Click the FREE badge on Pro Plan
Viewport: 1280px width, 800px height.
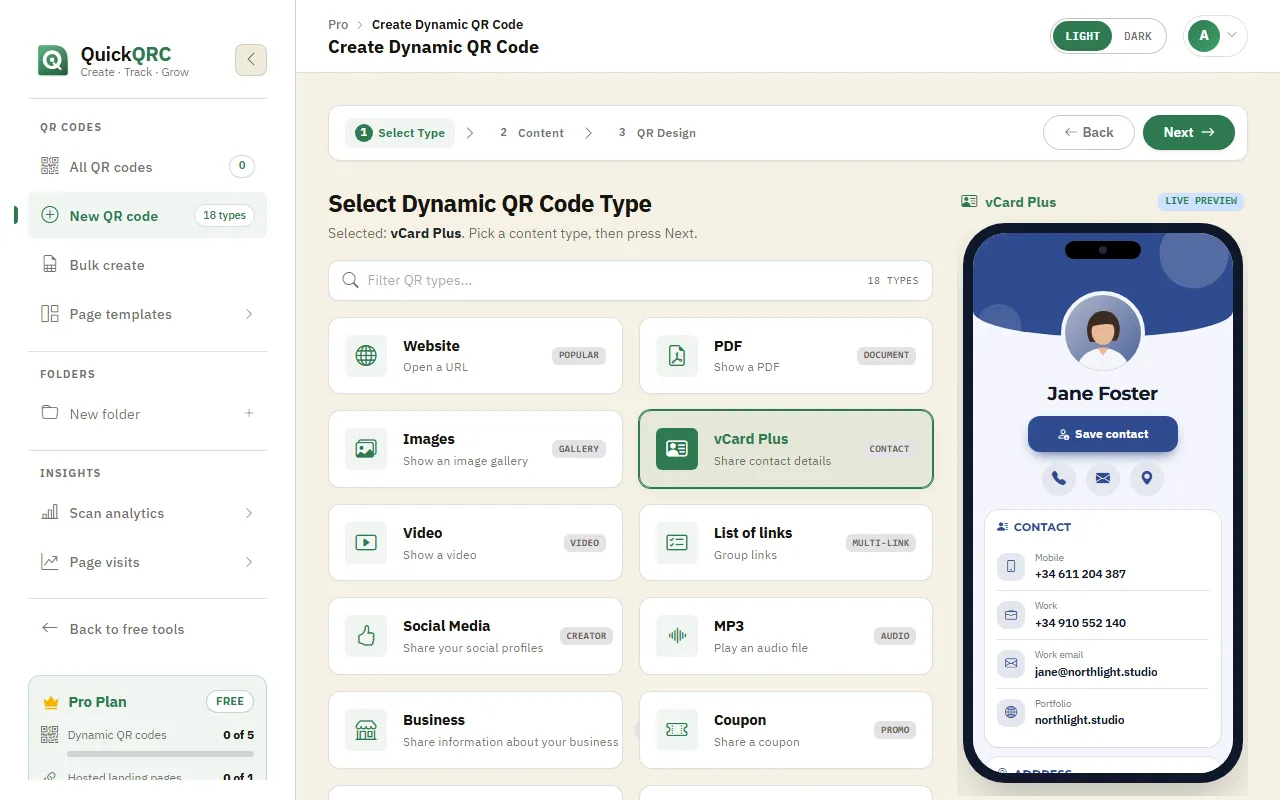click(x=230, y=701)
